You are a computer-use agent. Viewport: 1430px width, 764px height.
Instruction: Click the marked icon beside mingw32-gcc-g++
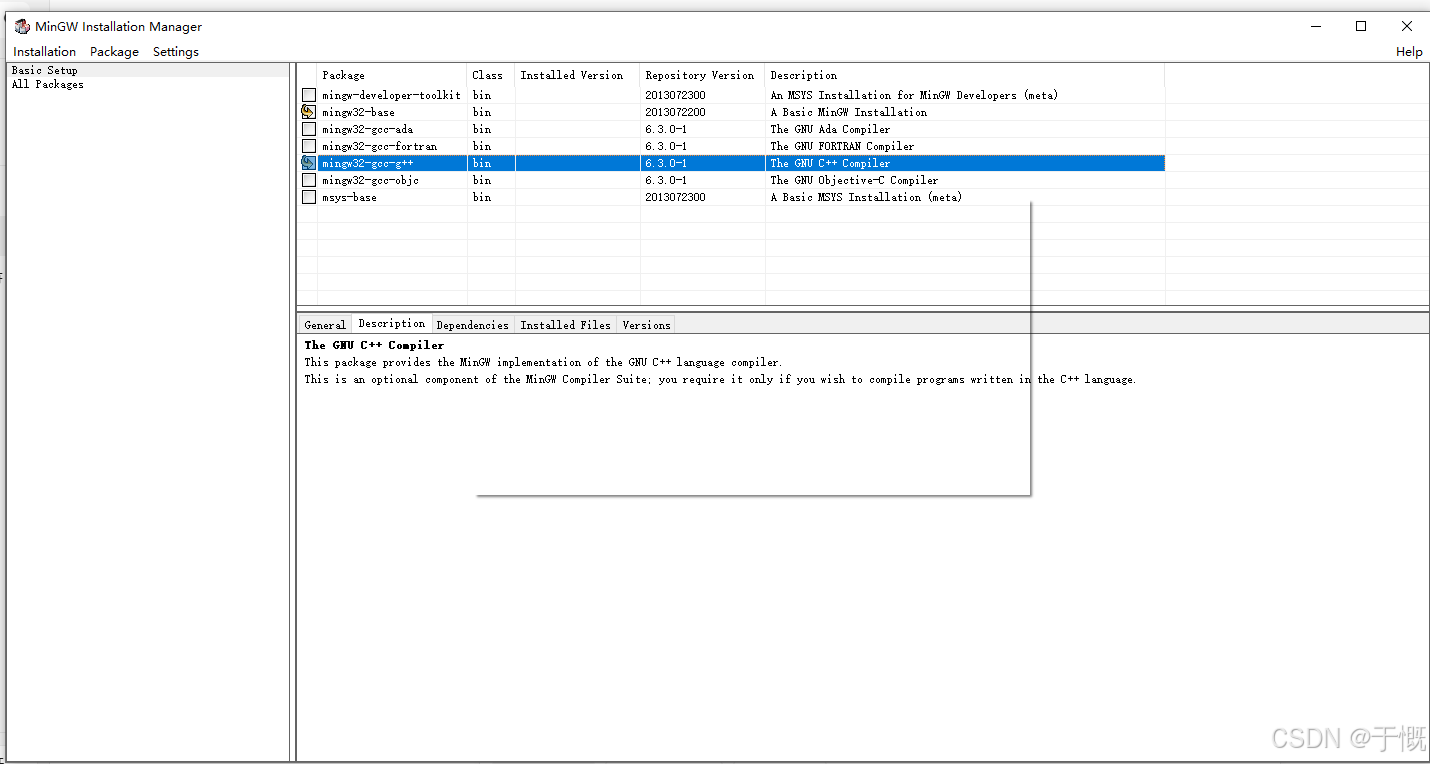(x=309, y=163)
